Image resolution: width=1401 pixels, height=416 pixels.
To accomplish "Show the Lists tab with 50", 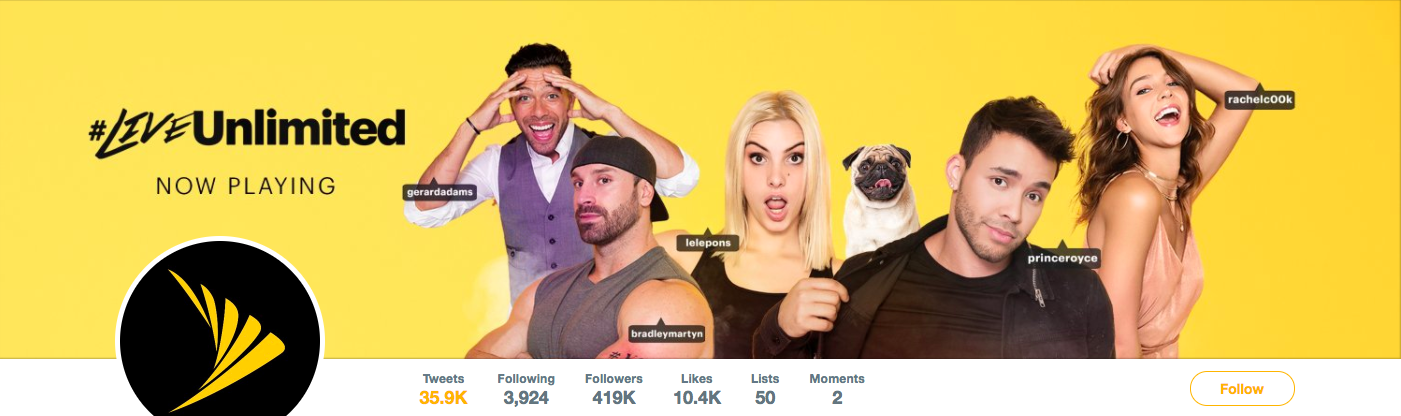I will [x=765, y=389].
